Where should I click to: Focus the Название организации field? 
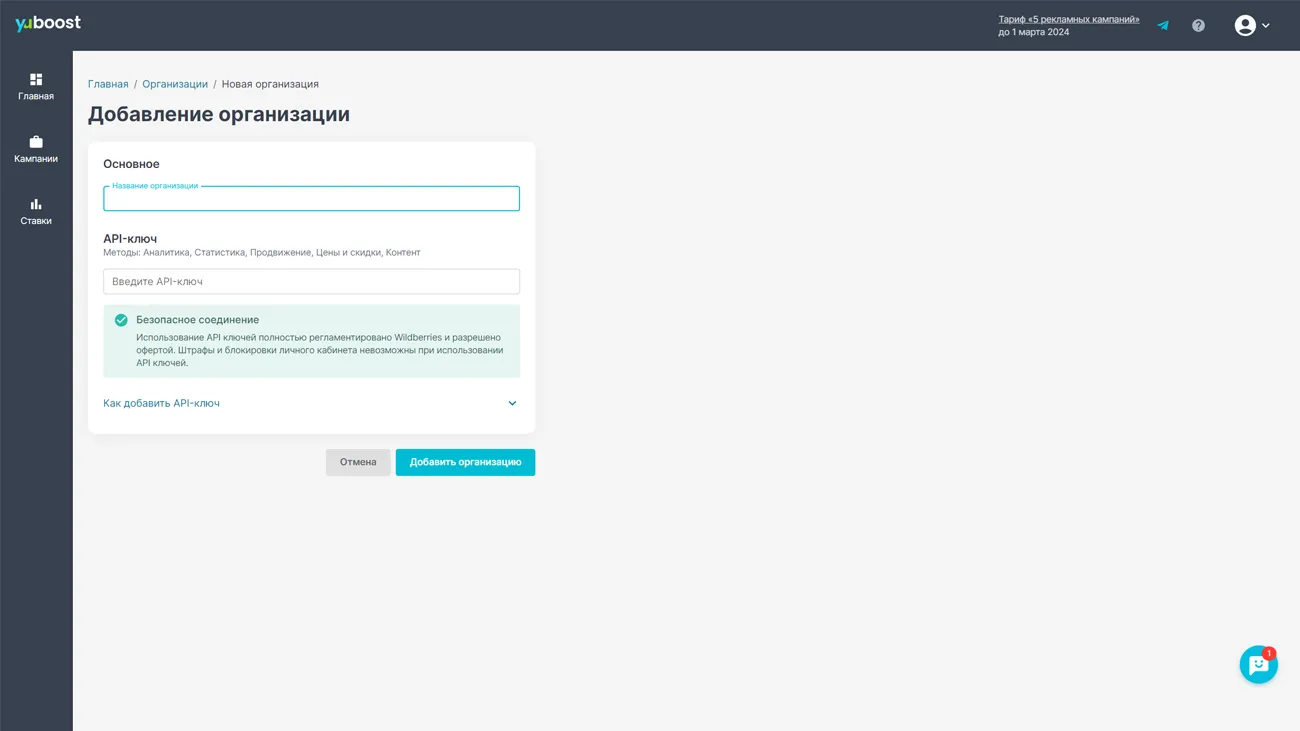tap(311, 199)
